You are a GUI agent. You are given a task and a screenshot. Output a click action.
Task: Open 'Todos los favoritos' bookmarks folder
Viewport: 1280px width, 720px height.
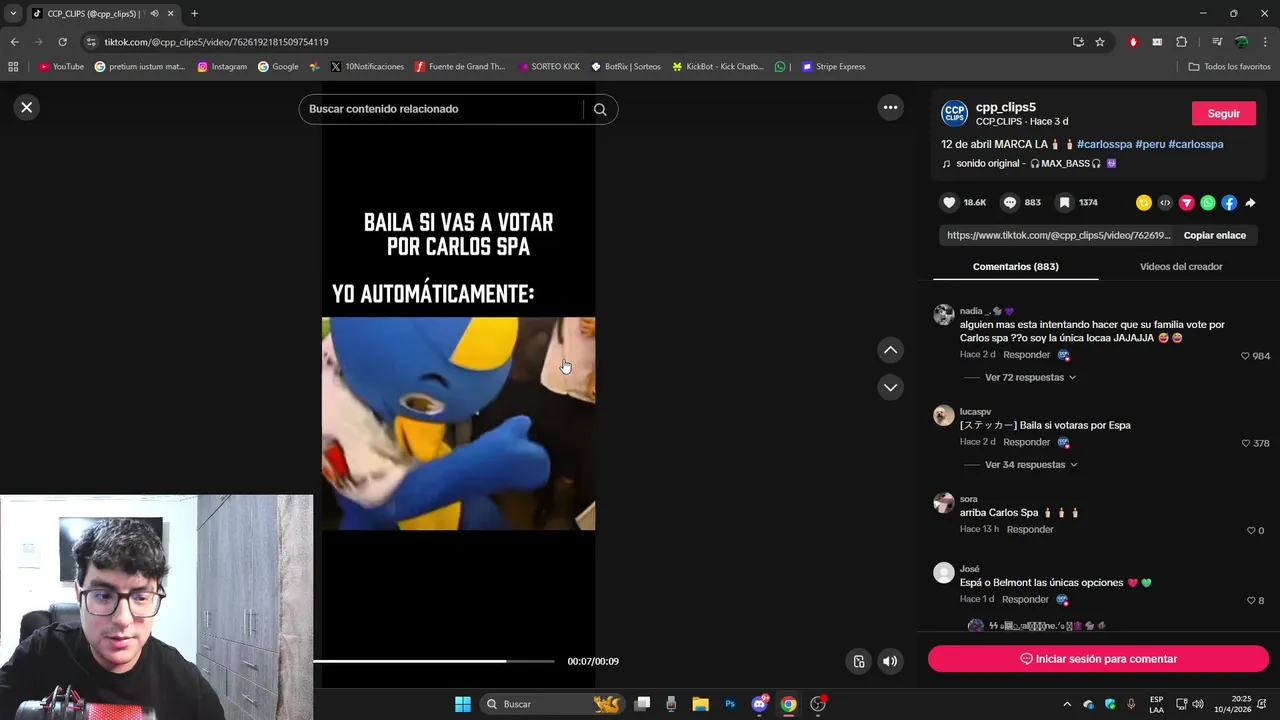click(1229, 67)
